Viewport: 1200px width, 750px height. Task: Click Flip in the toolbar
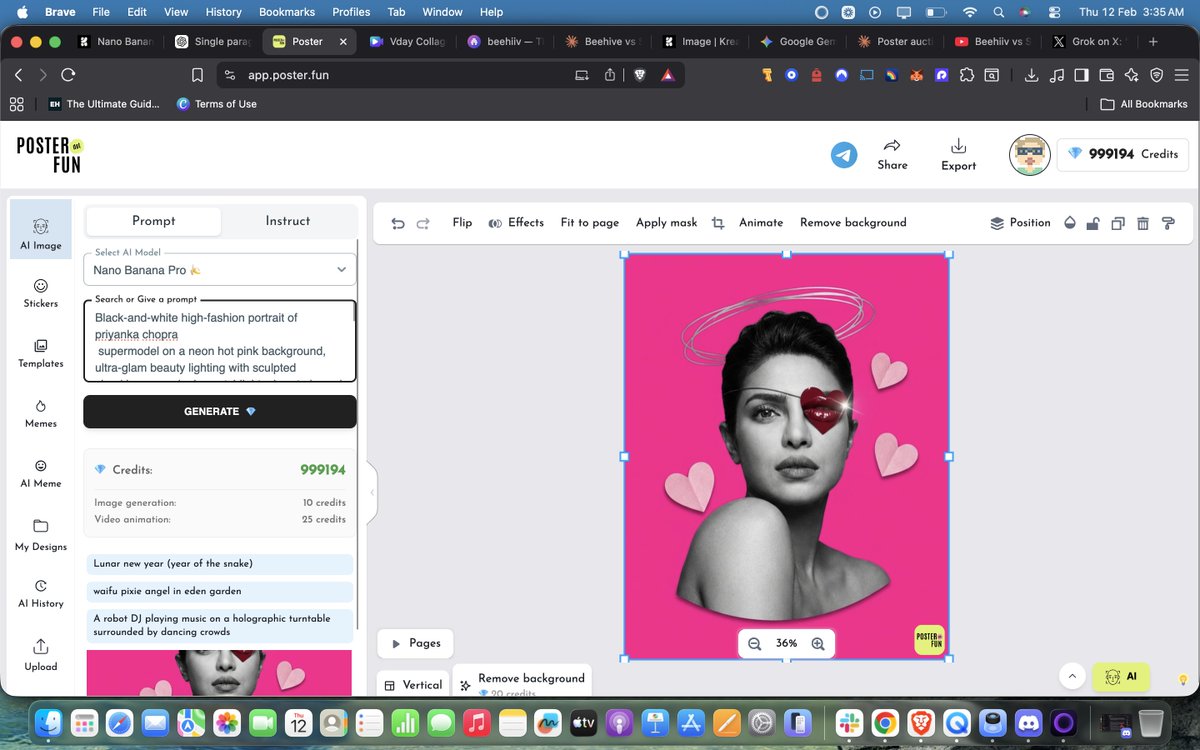point(462,223)
